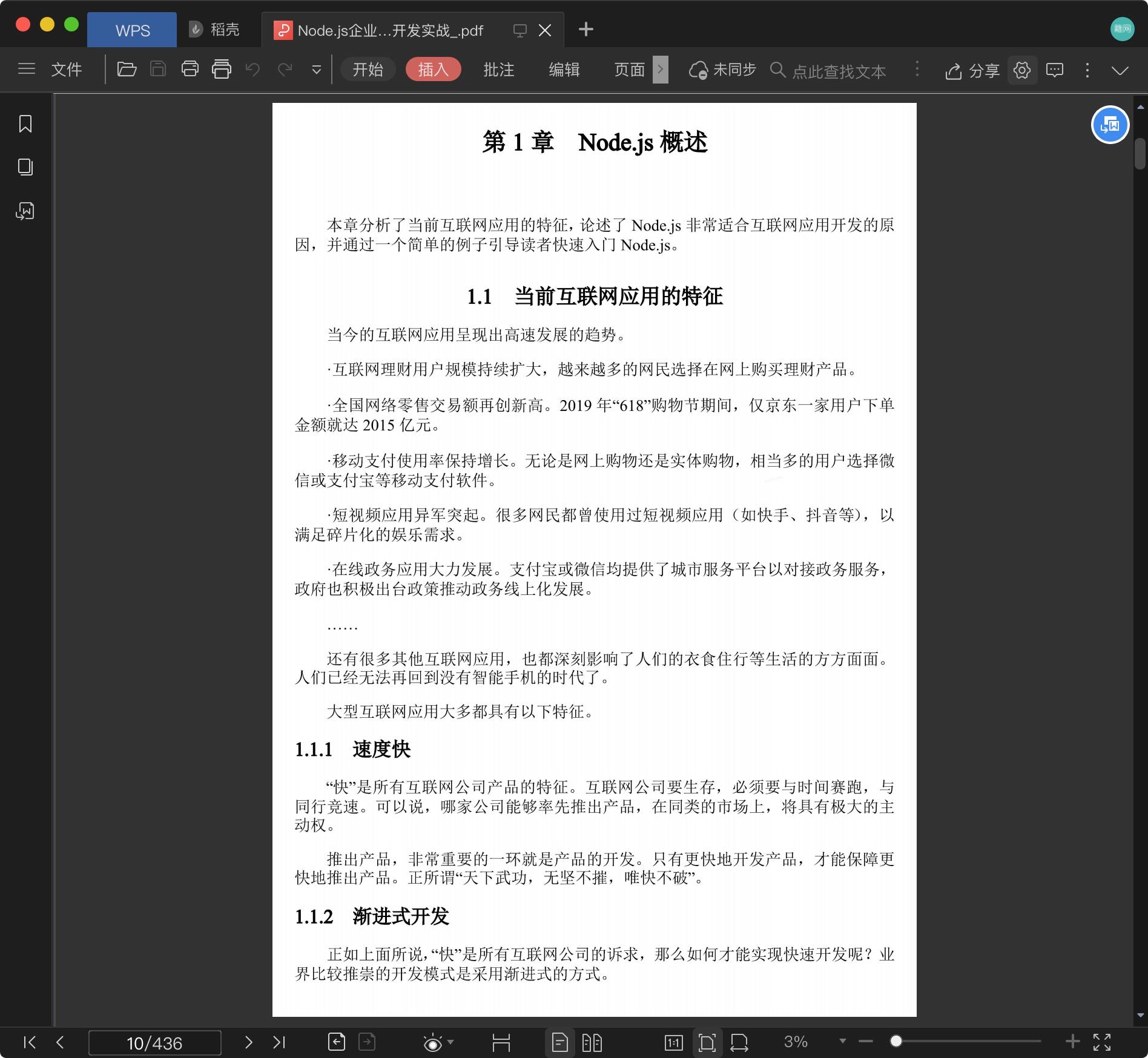Go to the previous page

[60, 1042]
